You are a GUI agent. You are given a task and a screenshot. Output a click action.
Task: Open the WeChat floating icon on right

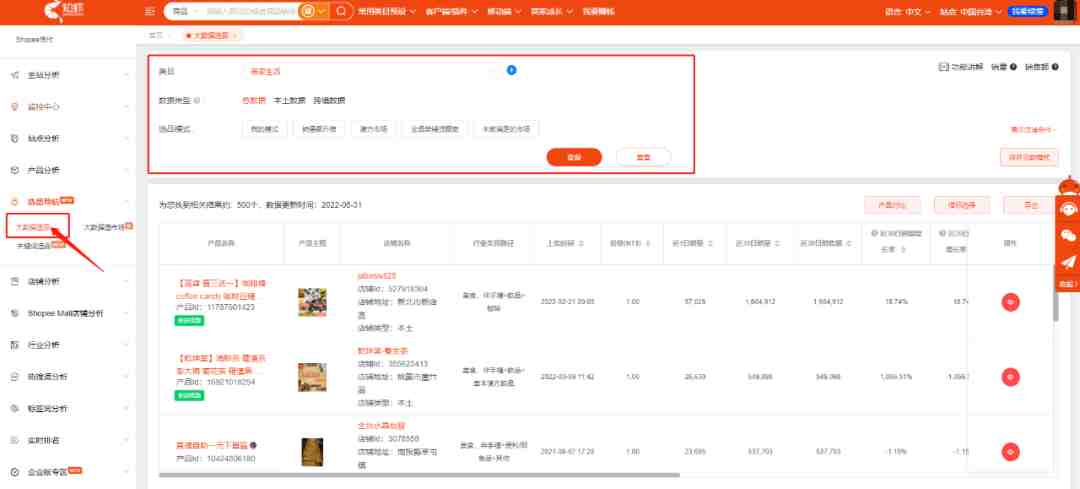pos(1068,235)
